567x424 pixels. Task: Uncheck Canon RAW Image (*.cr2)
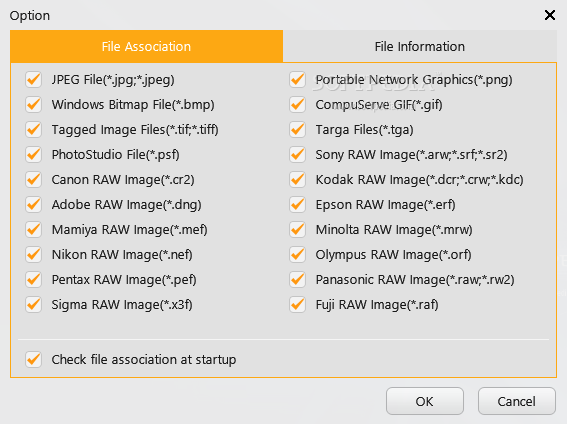tap(34, 179)
